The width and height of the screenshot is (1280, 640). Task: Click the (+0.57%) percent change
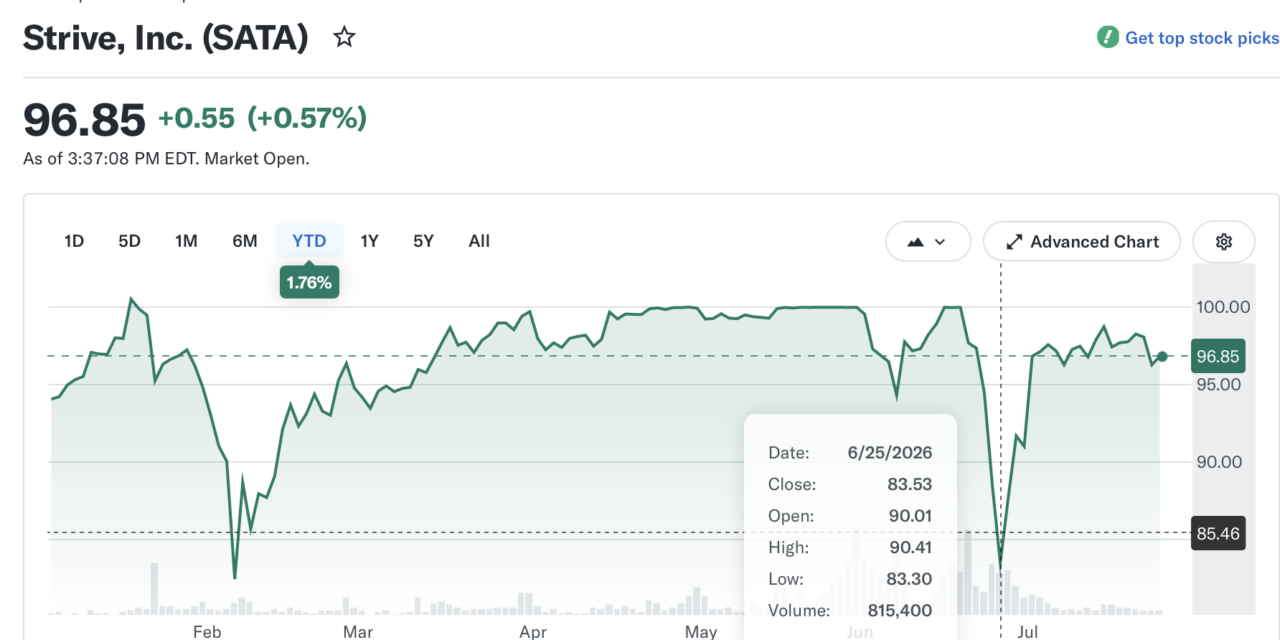tap(307, 119)
